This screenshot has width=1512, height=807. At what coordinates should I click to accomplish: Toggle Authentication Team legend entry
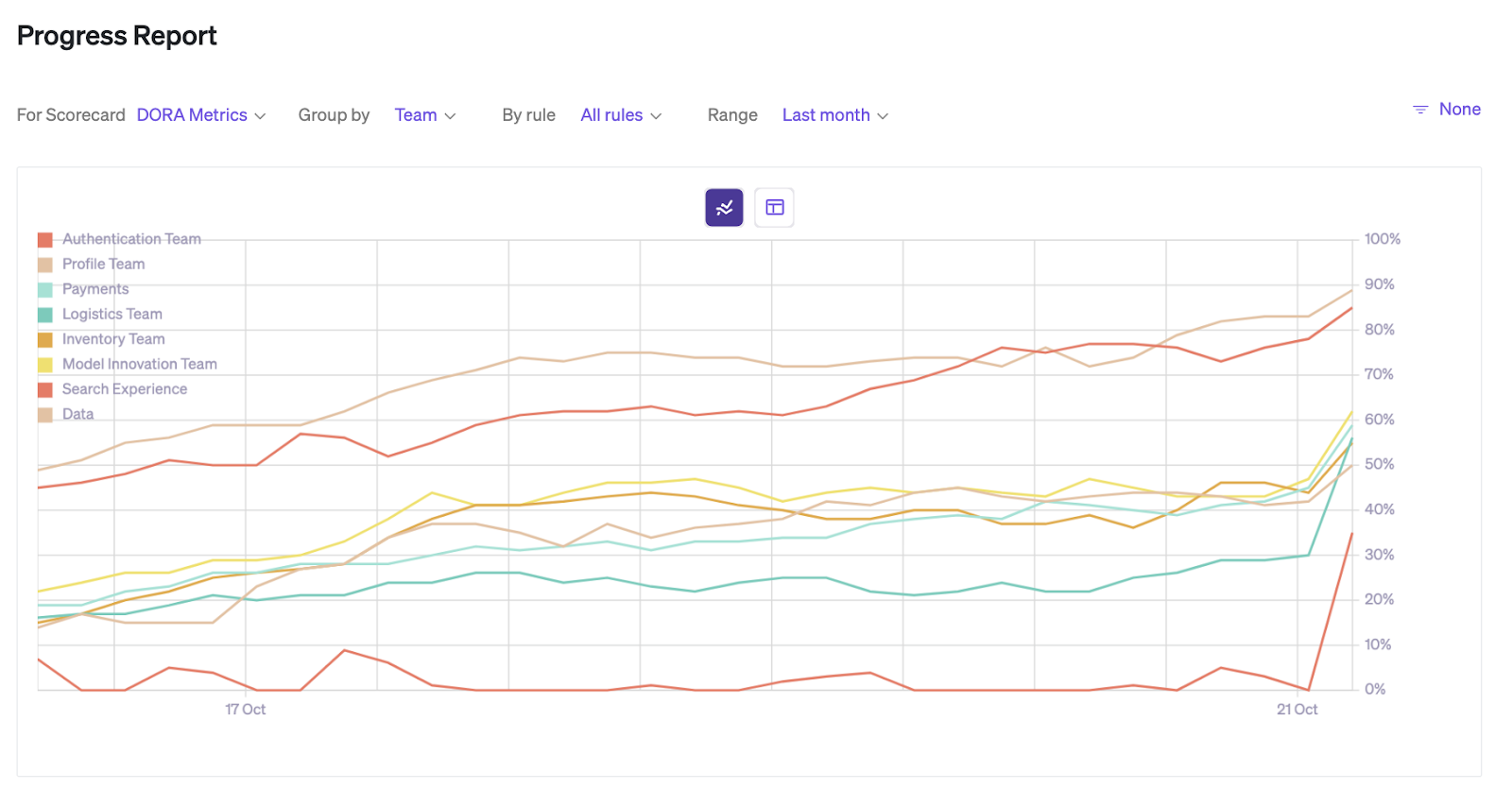[x=131, y=239]
